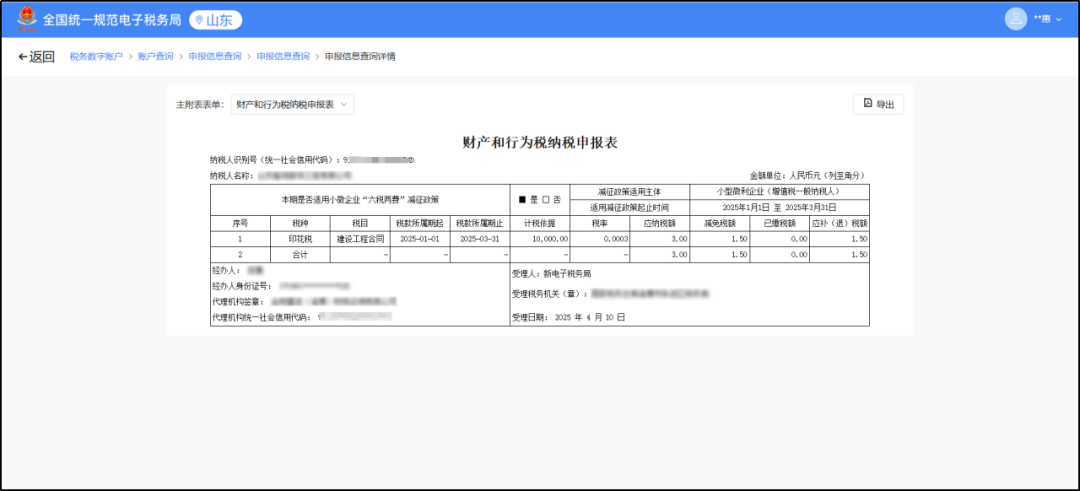The width and height of the screenshot is (1080, 491).
Task: Check the 是 checkbox for 六税两费 policy
Action: click(x=522, y=200)
